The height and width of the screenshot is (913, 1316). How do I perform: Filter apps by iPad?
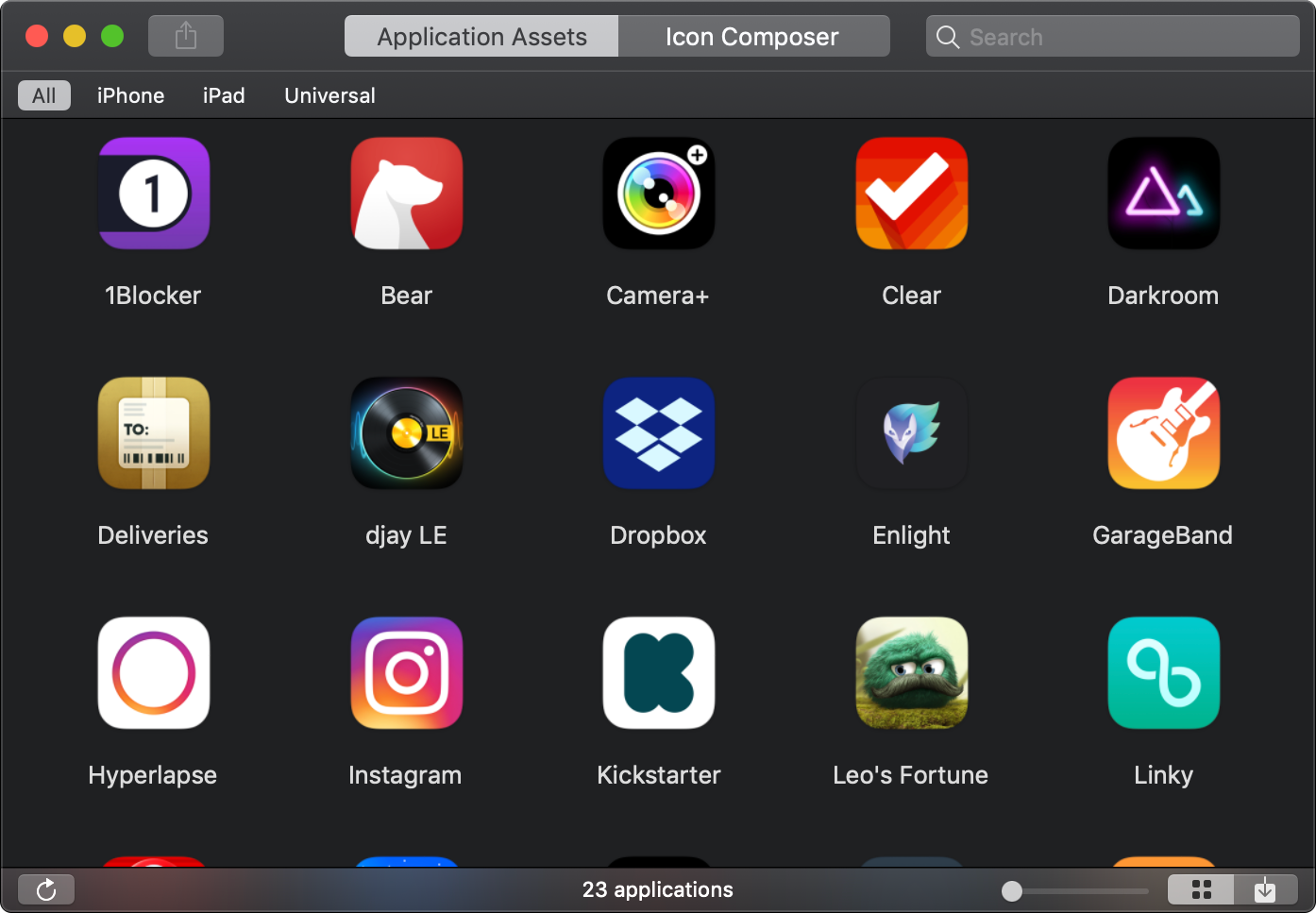224,95
